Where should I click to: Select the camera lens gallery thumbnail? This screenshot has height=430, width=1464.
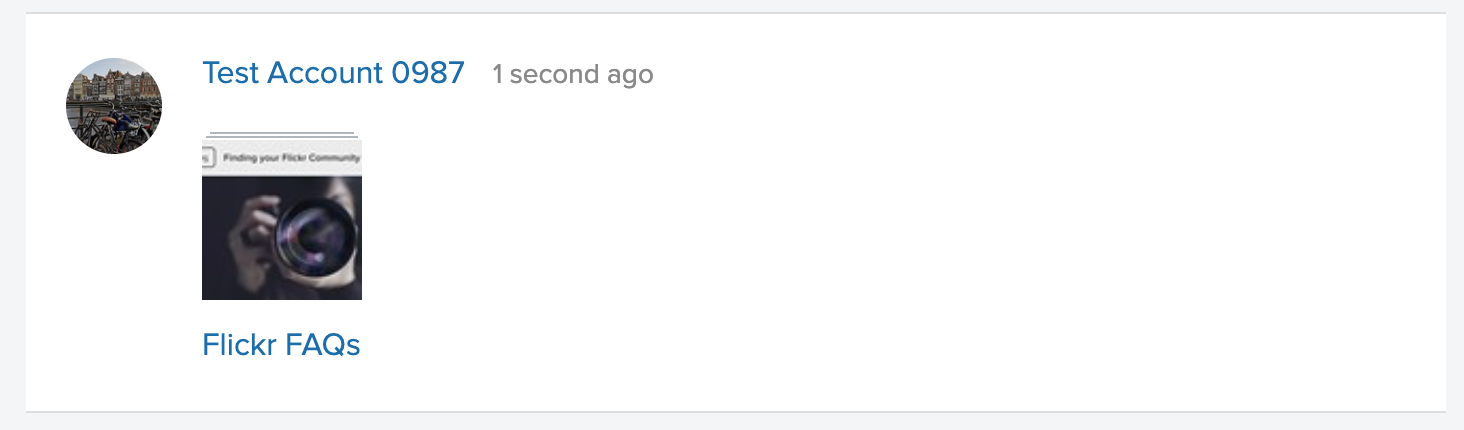(x=282, y=220)
